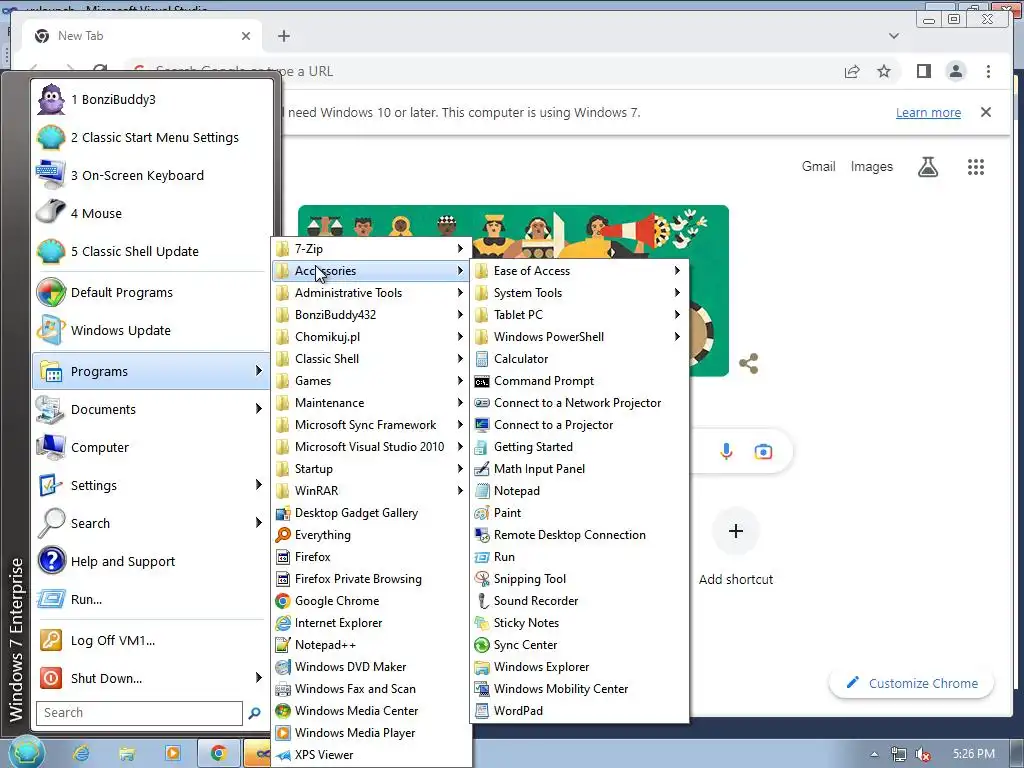Launch Sticky Notes
1024x768 pixels.
[x=579, y=623]
